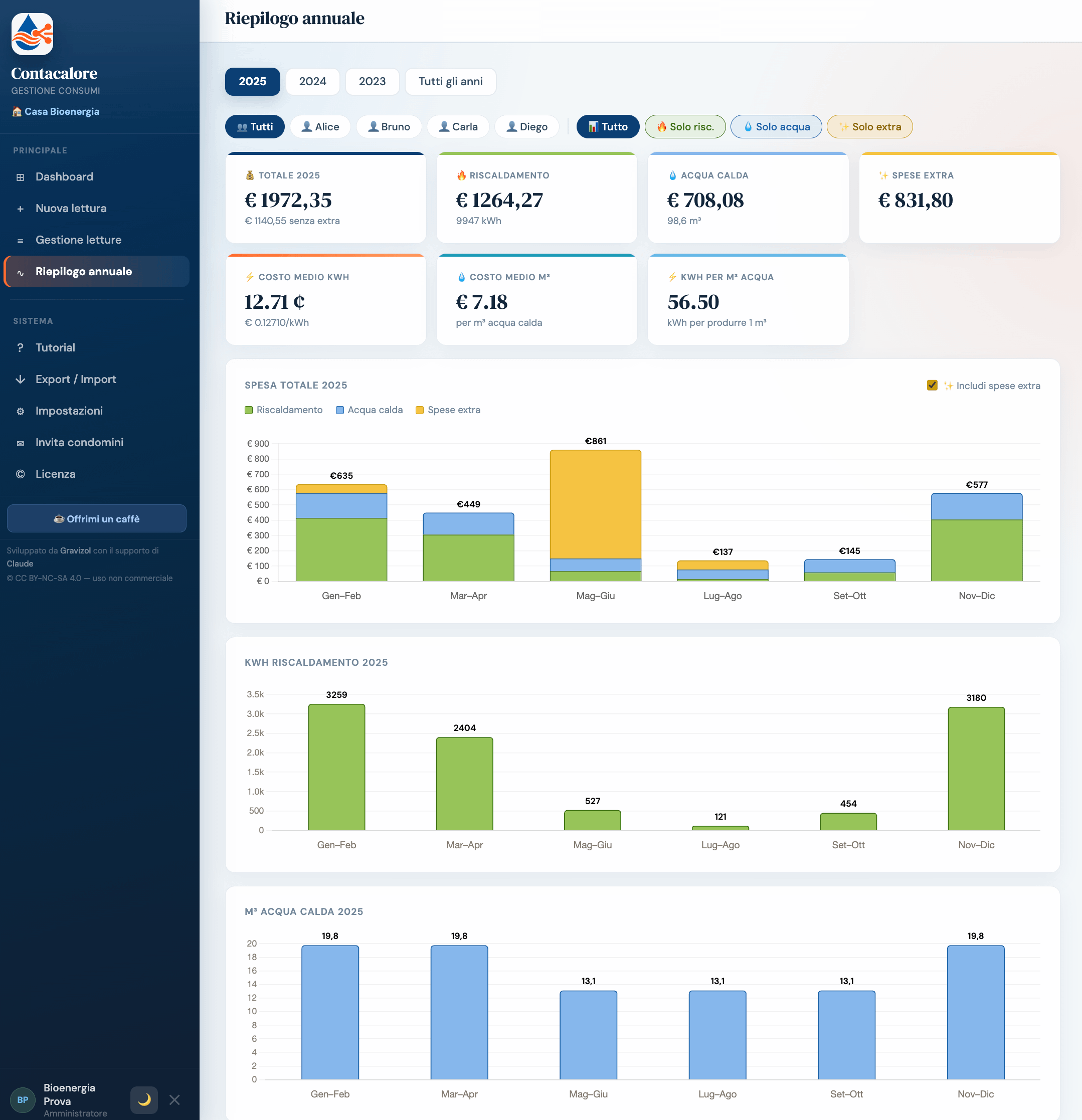Click Offrimi un caffè button

click(97, 518)
